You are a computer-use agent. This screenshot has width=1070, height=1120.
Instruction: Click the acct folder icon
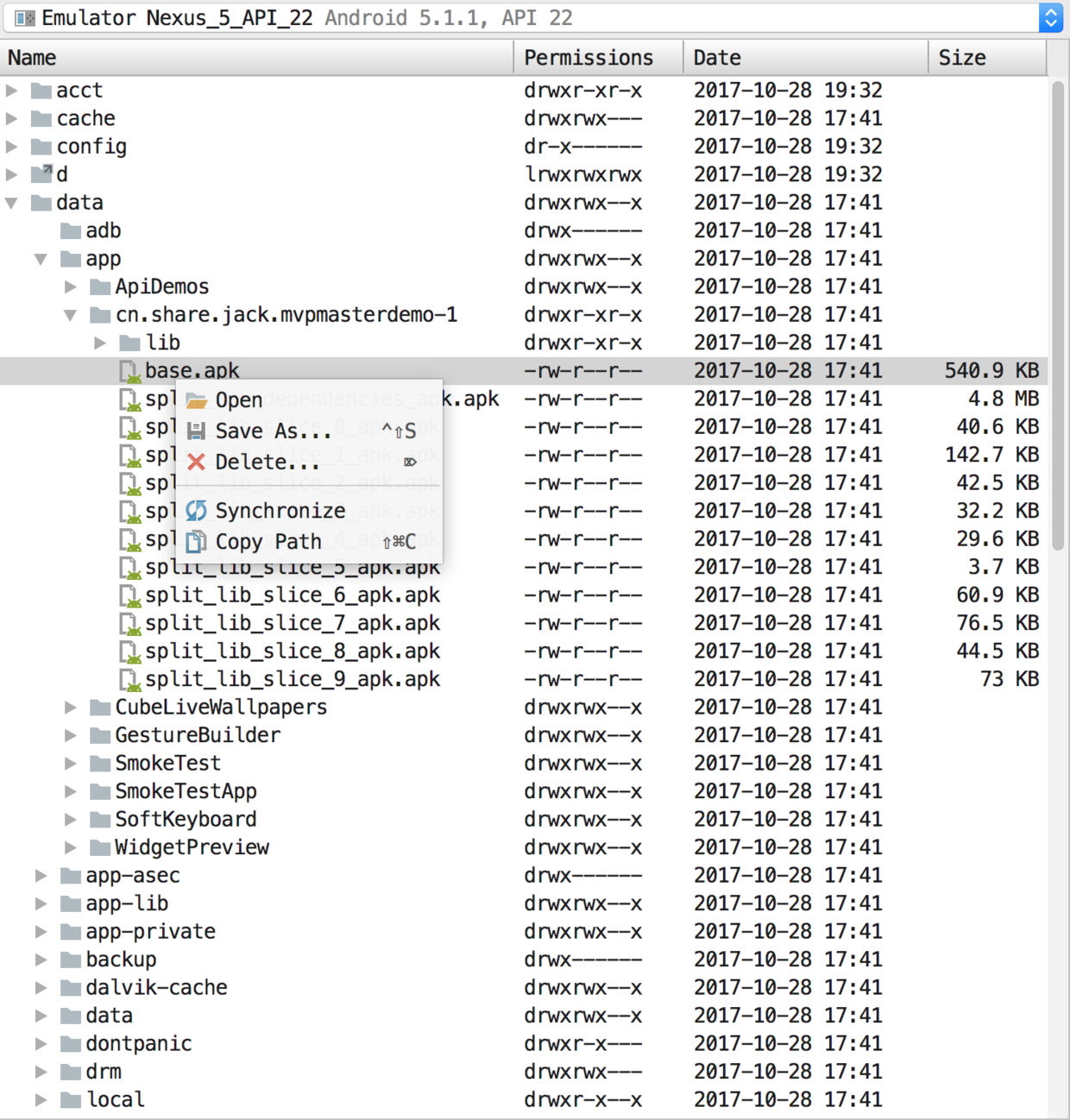pos(41,91)
